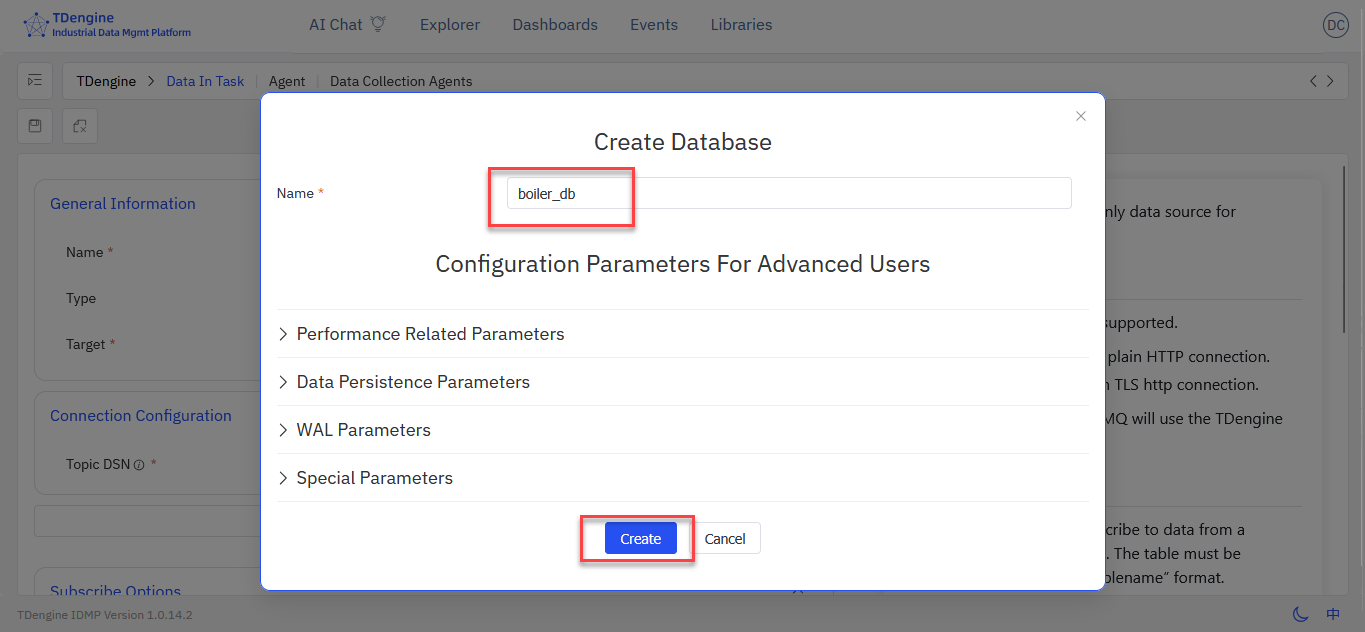Go to the previous item using left arrow
1365x632 pixels.
tap(1313, 81)
